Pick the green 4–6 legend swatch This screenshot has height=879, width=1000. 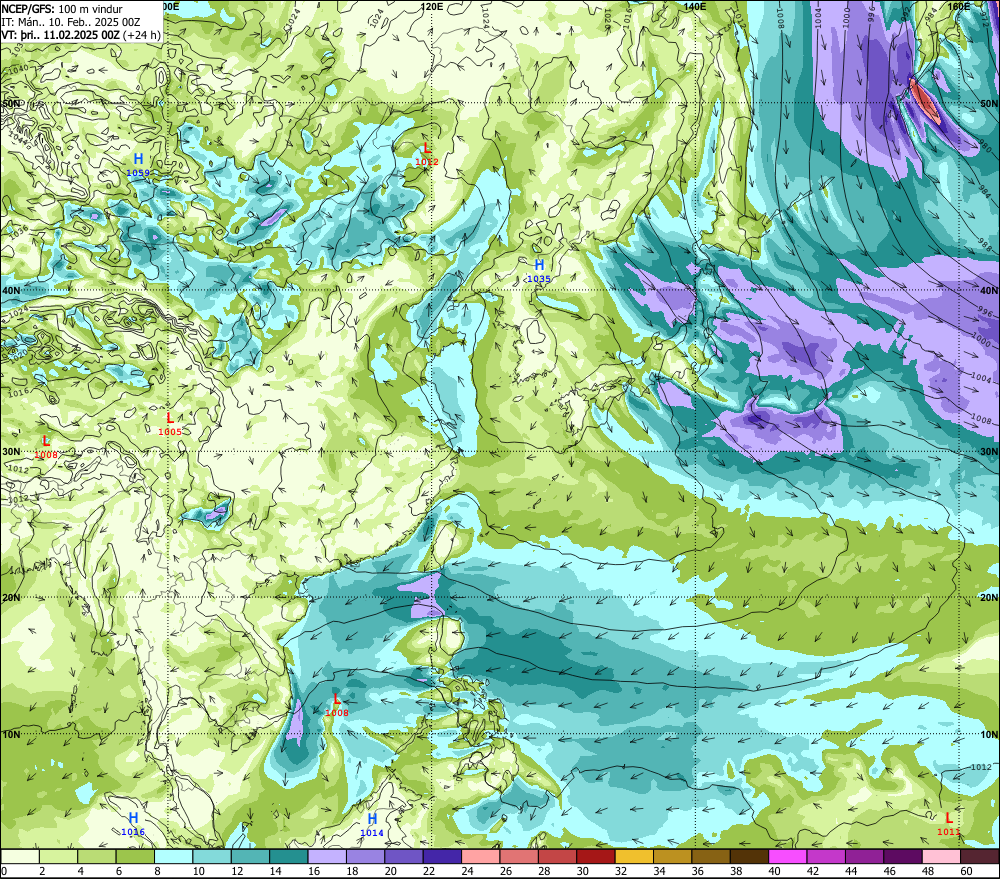coord(97,856)
